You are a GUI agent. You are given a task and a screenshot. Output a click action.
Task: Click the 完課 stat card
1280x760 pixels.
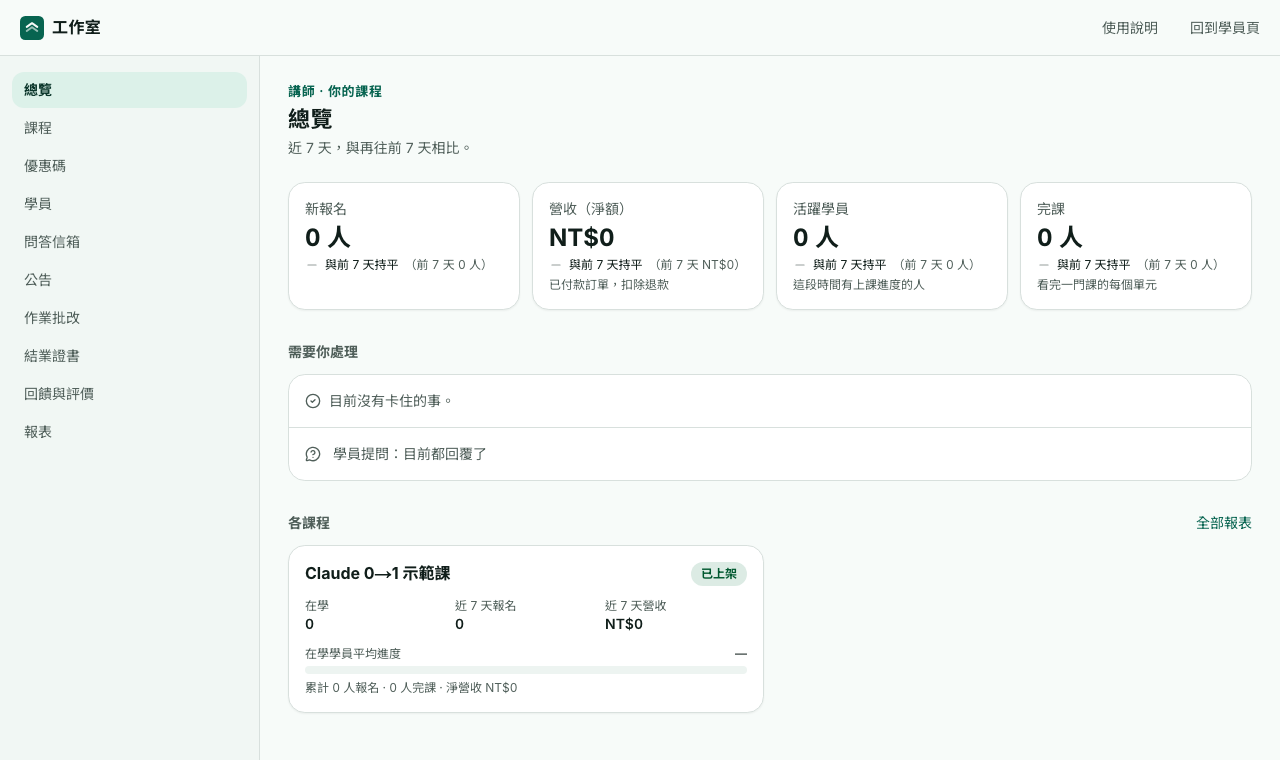pyautogui.click(x=1136, y=246)
